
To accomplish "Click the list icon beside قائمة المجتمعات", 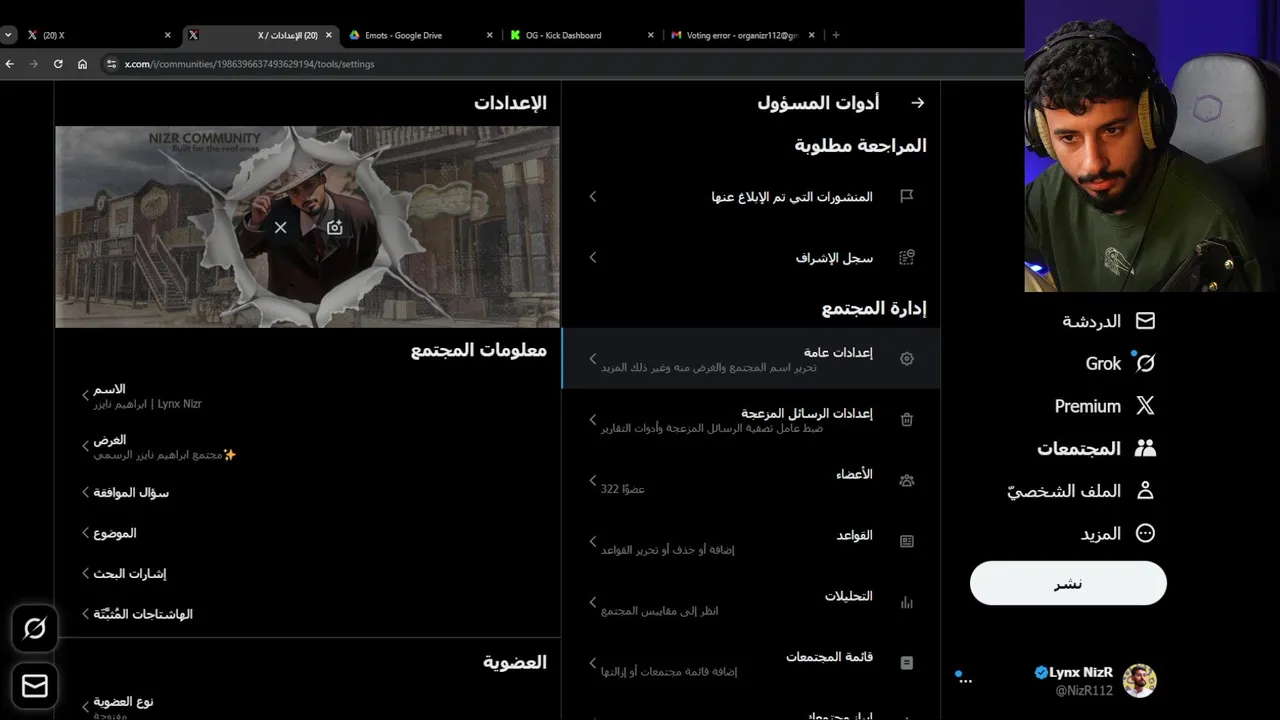I will pyautogui.click(x=907, y=663).
